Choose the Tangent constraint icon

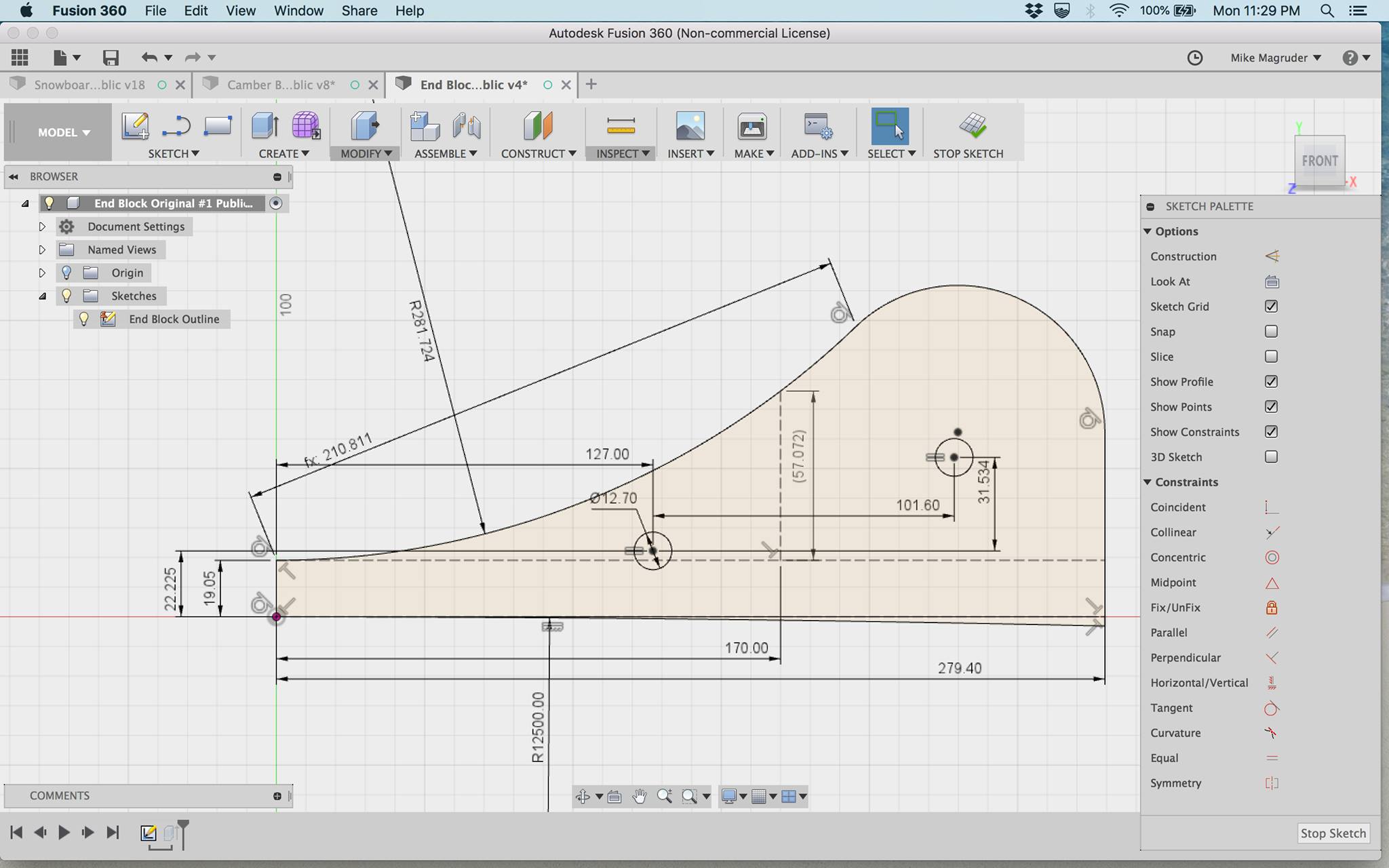(1271, 709)
